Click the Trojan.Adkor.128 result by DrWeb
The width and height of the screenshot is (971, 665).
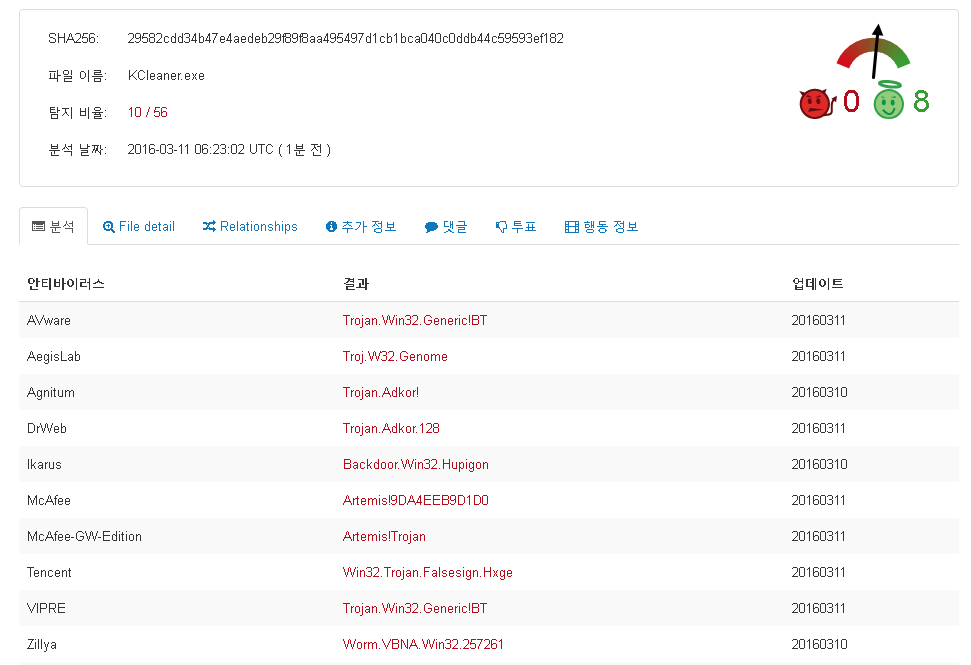coord(391,428)
